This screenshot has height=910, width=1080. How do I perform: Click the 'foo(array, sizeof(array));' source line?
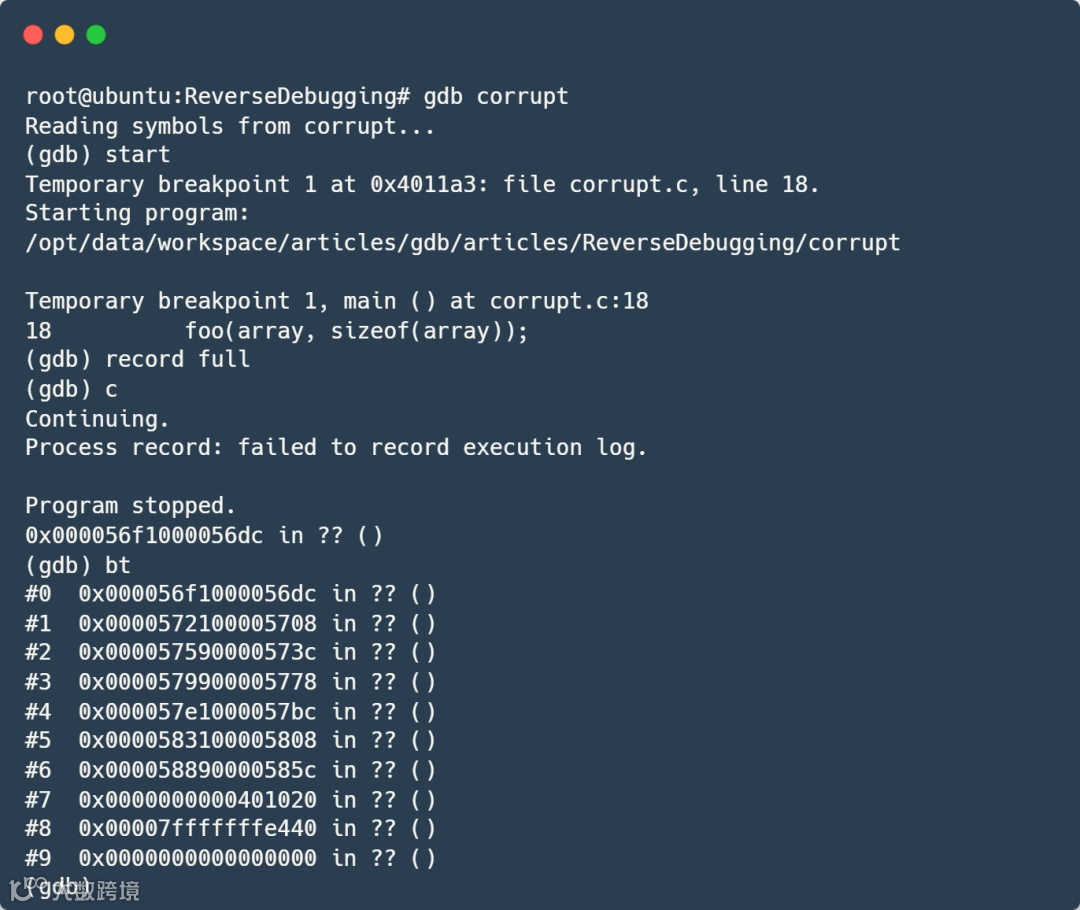(x=356, y=331)
